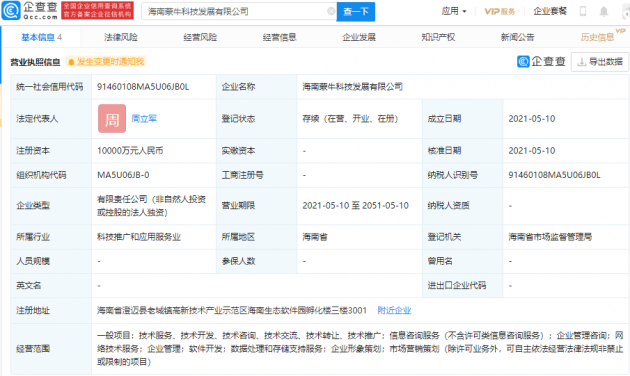
Task: Click the 导出数据 export button
Action: tap(600, 62)
